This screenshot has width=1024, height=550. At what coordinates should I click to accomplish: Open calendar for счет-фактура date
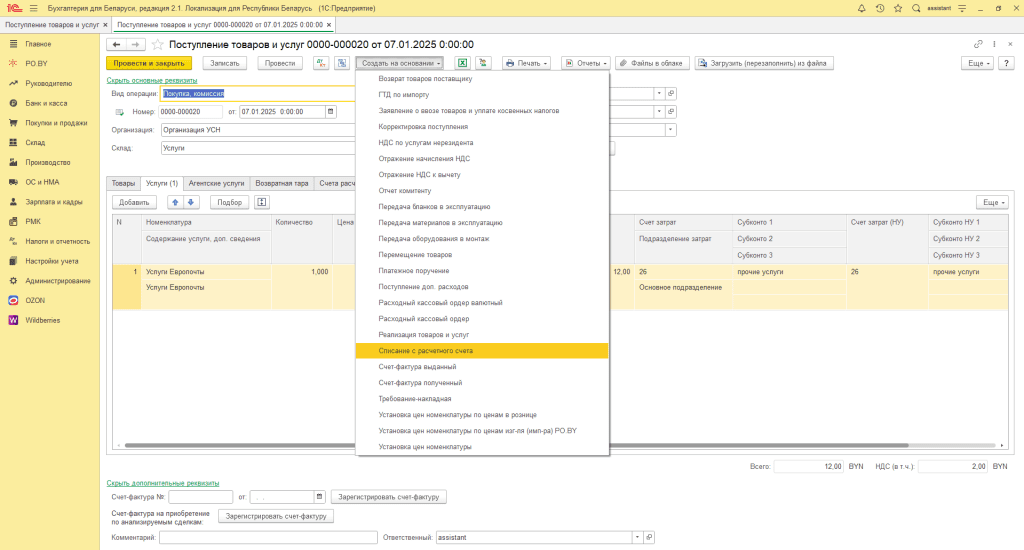tap(319, 497)
